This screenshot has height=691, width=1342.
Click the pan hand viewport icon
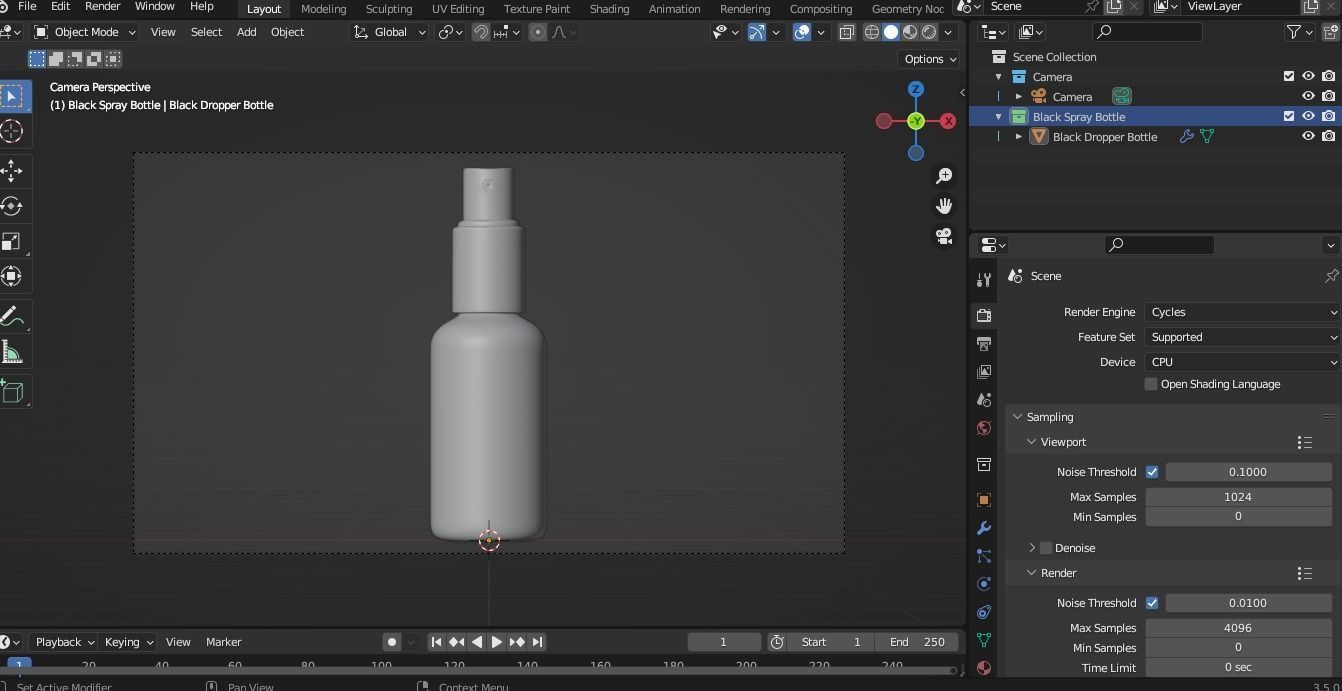[x=944, y=206]
